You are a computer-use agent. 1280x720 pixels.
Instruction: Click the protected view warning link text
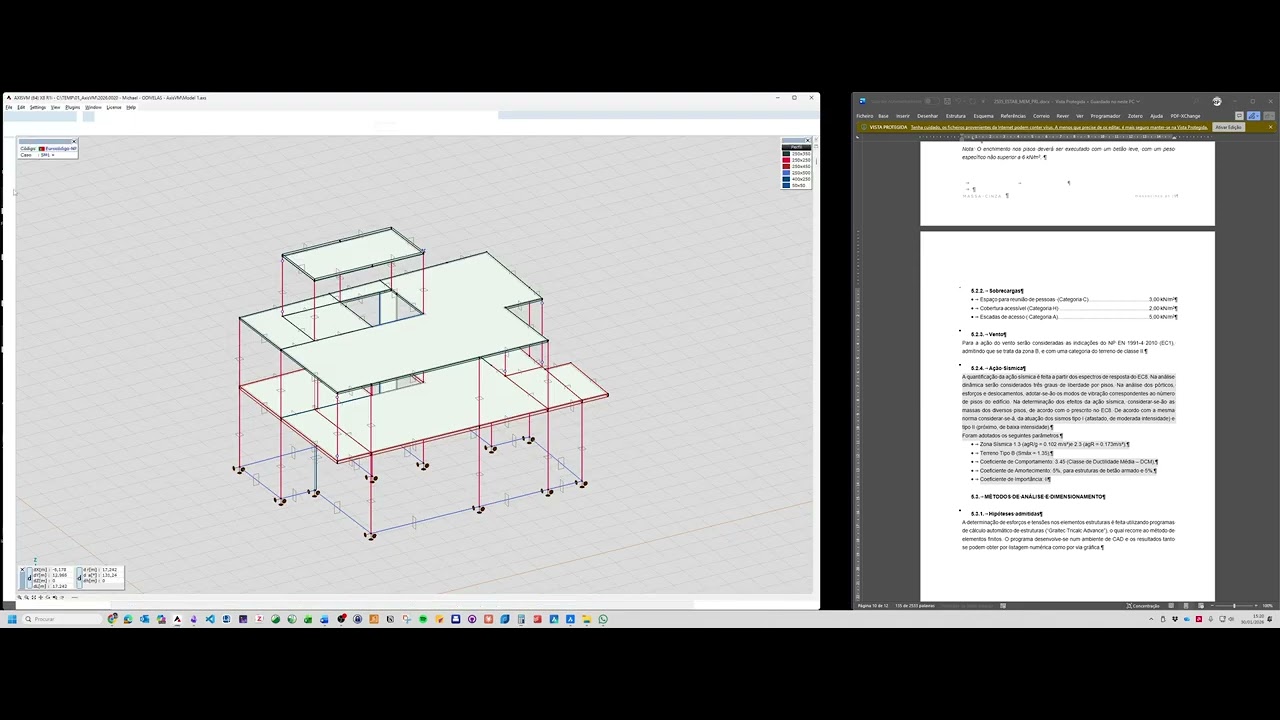[1059, 127]
